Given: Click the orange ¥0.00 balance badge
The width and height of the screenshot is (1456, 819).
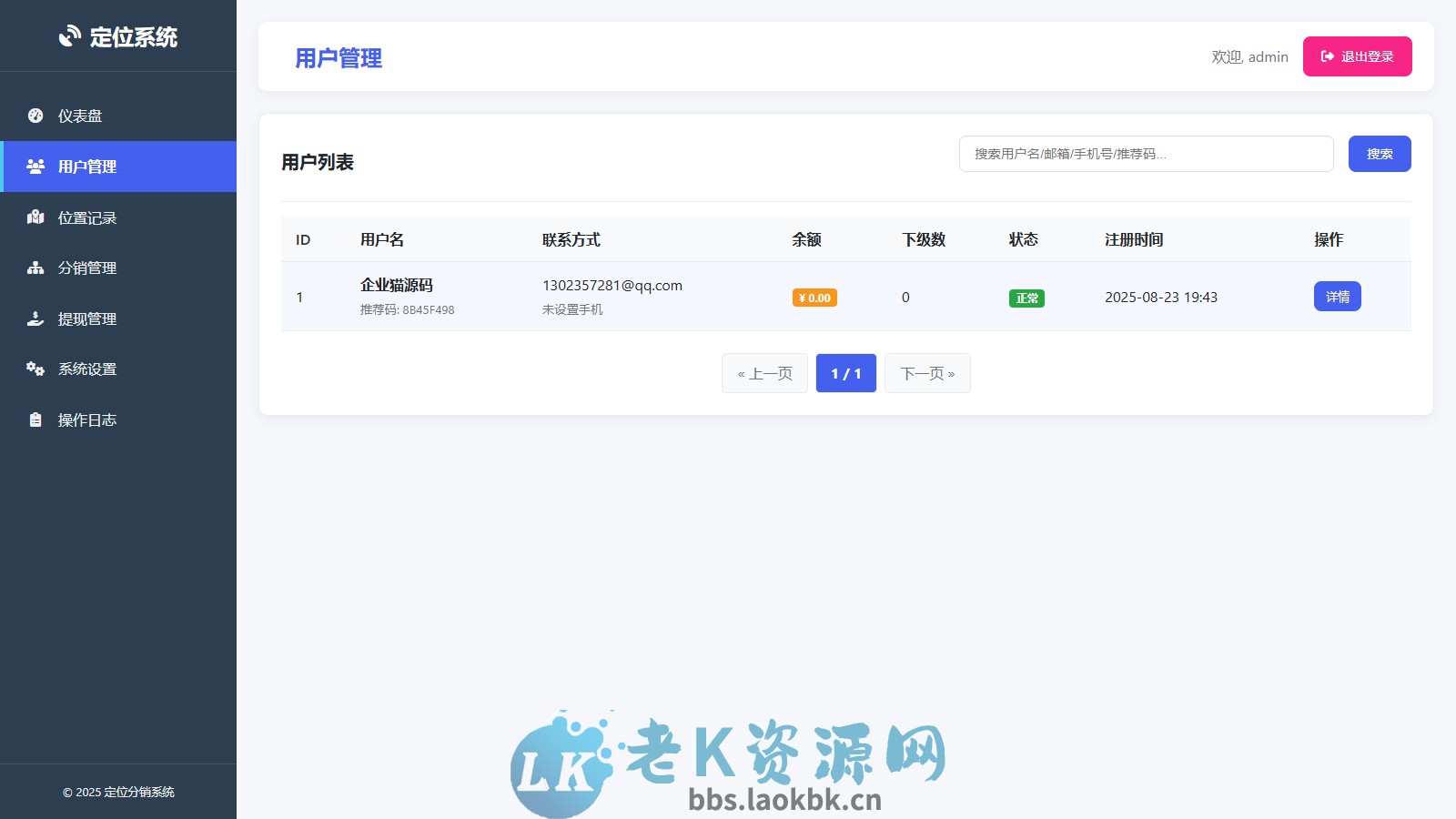Looking at the screenshot, I should (x=814, y=297).
